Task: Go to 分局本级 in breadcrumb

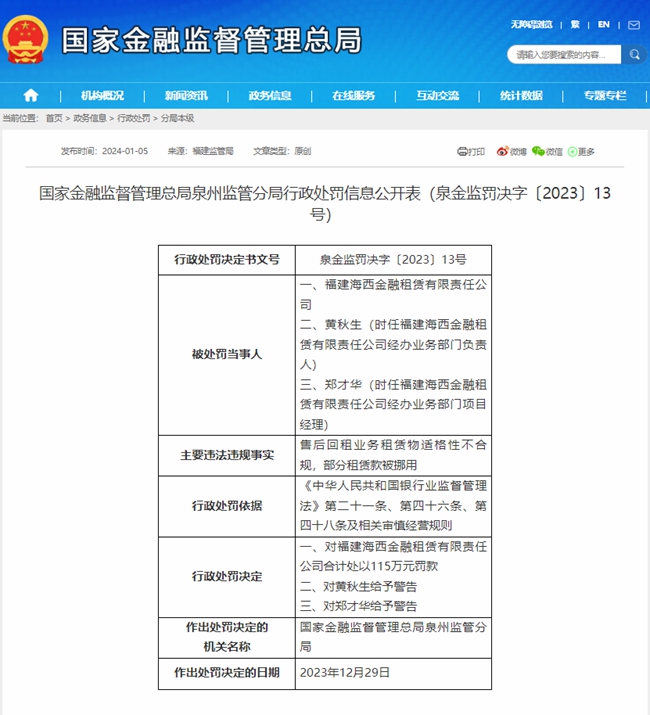Action: click(x=177, y=118)
